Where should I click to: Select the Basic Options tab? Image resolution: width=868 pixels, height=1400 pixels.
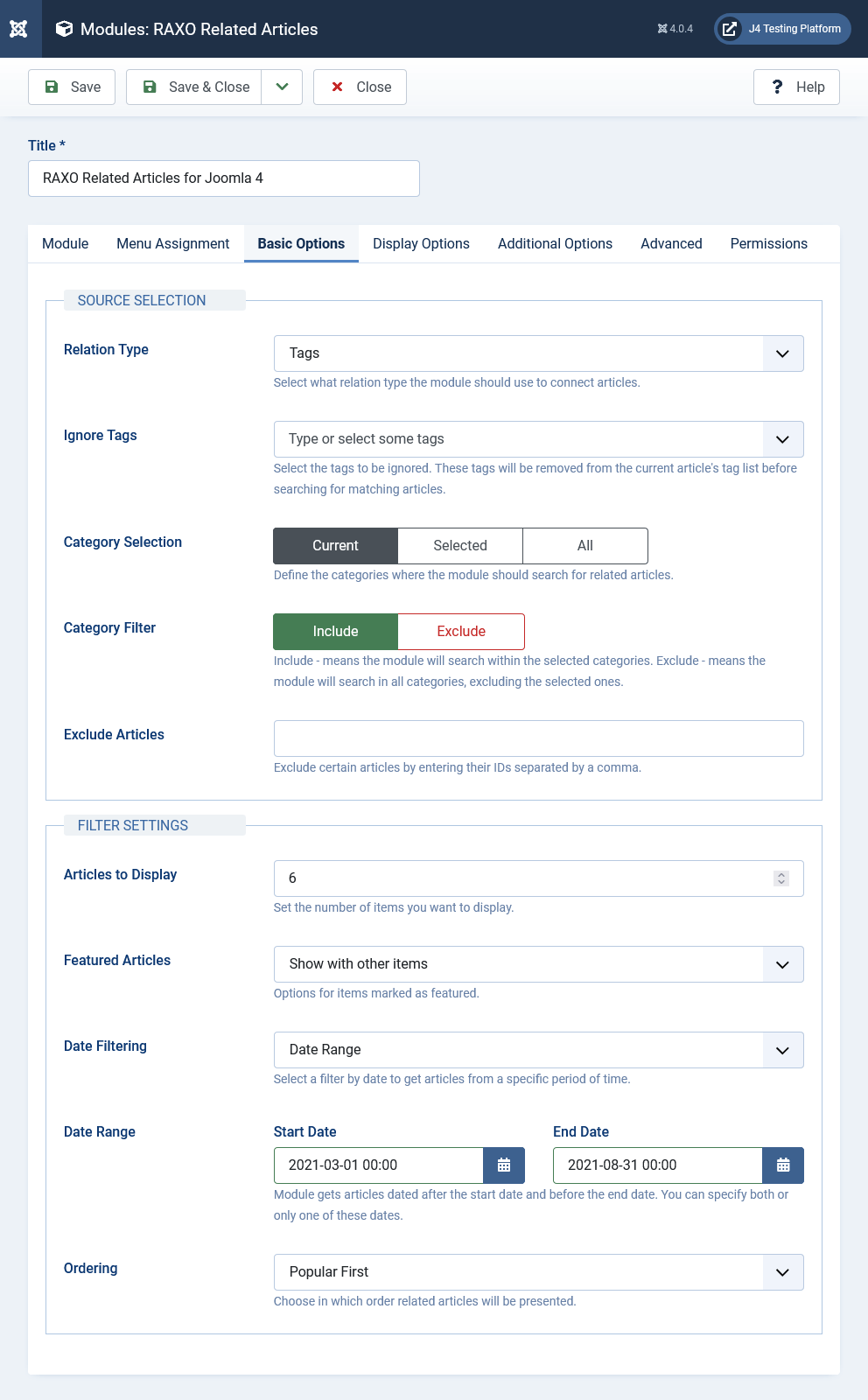301,243
